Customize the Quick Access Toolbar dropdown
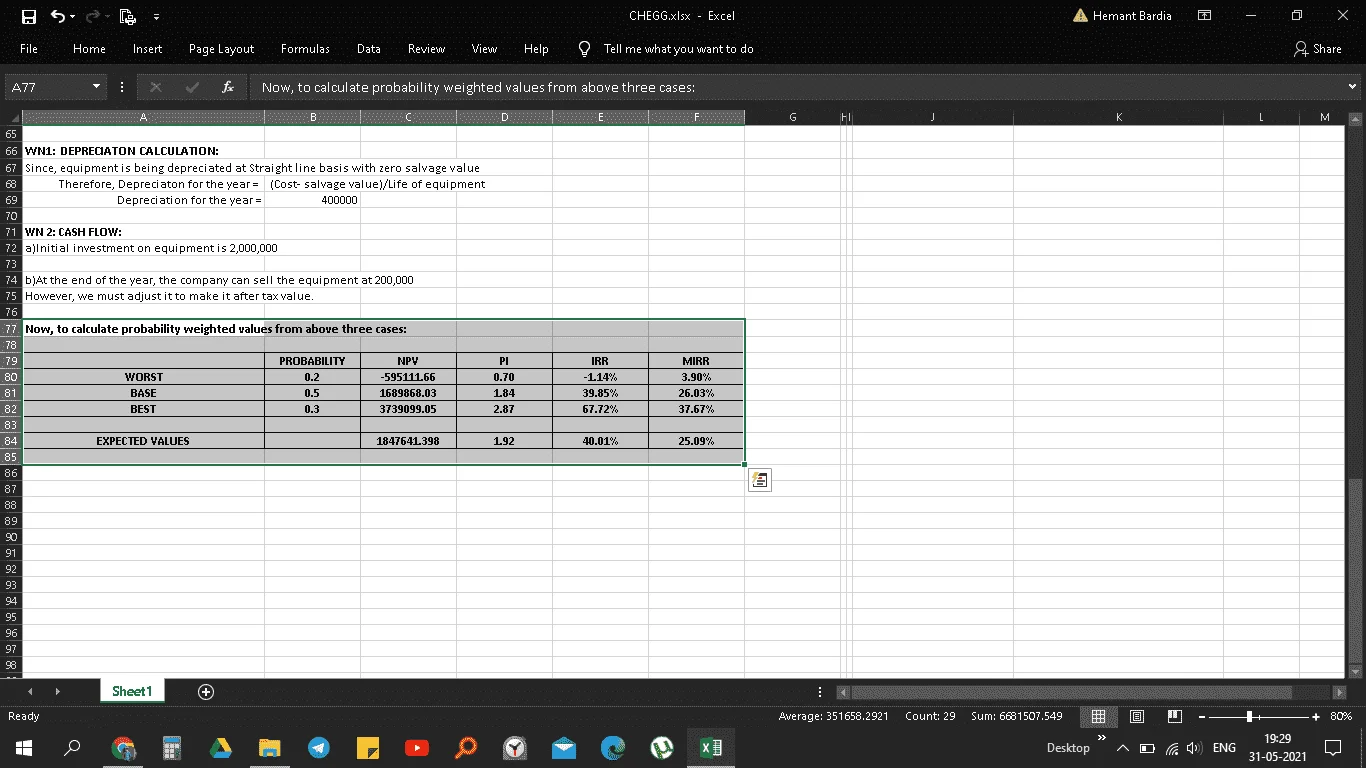Viewport: 1366px width, 768px height. tap(154, 17)
